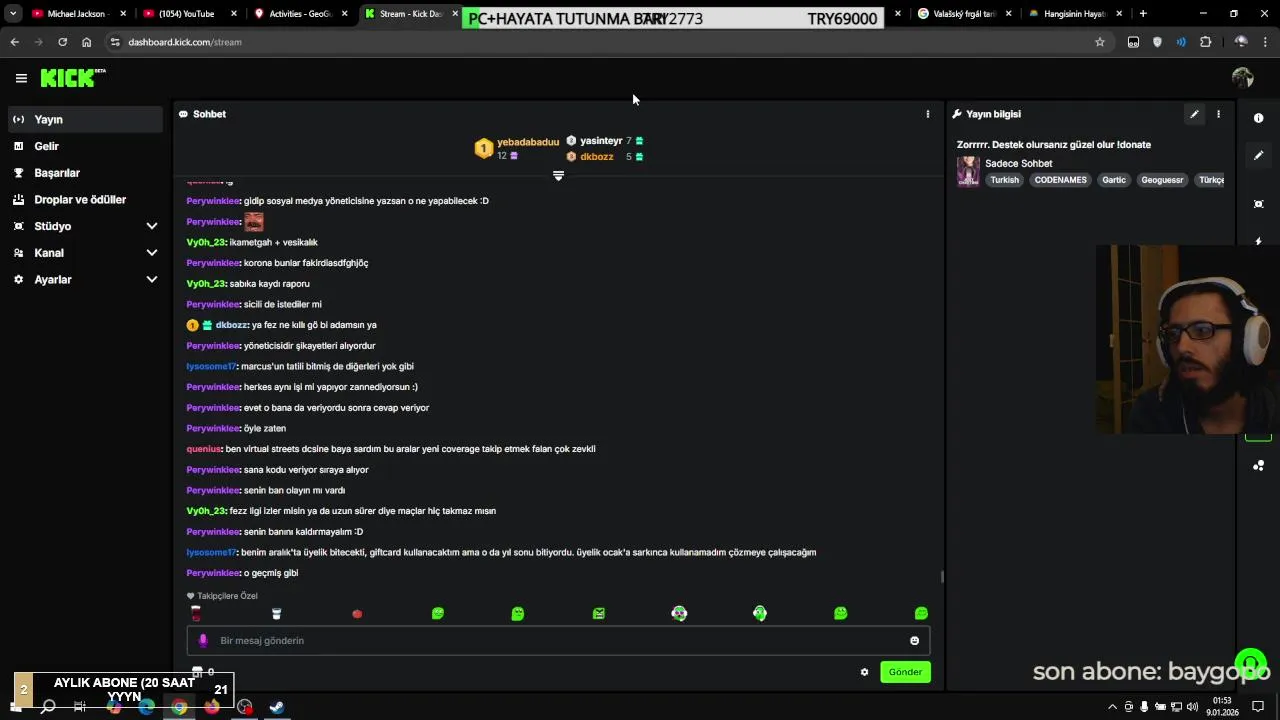Click the screen-capture icon in right rail
Viewport: 1280px width, 720px height.
click(1258, 204)
